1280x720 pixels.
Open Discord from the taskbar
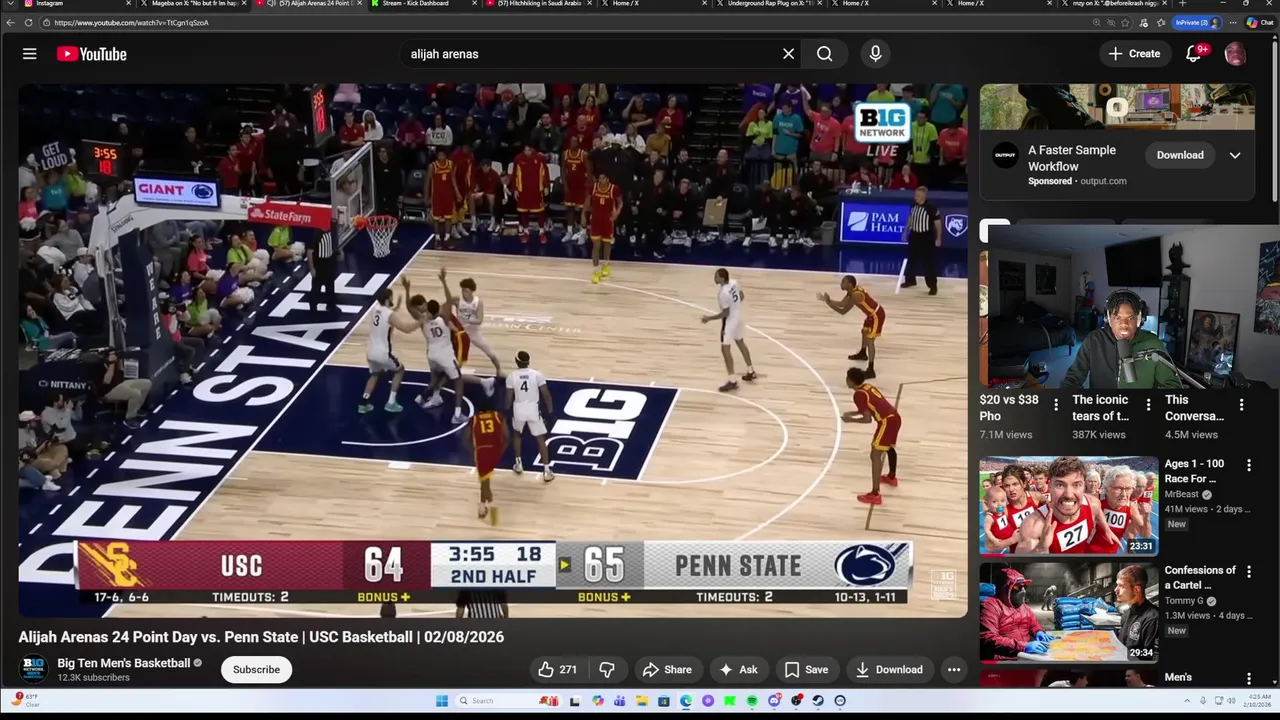pyautogui.click(x=774, y=701)
